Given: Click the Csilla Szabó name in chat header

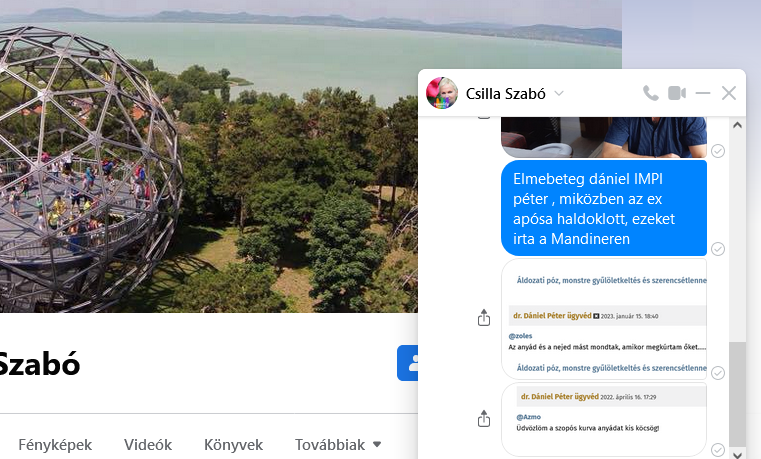Looking at the screenshot, I should [505, 93].
